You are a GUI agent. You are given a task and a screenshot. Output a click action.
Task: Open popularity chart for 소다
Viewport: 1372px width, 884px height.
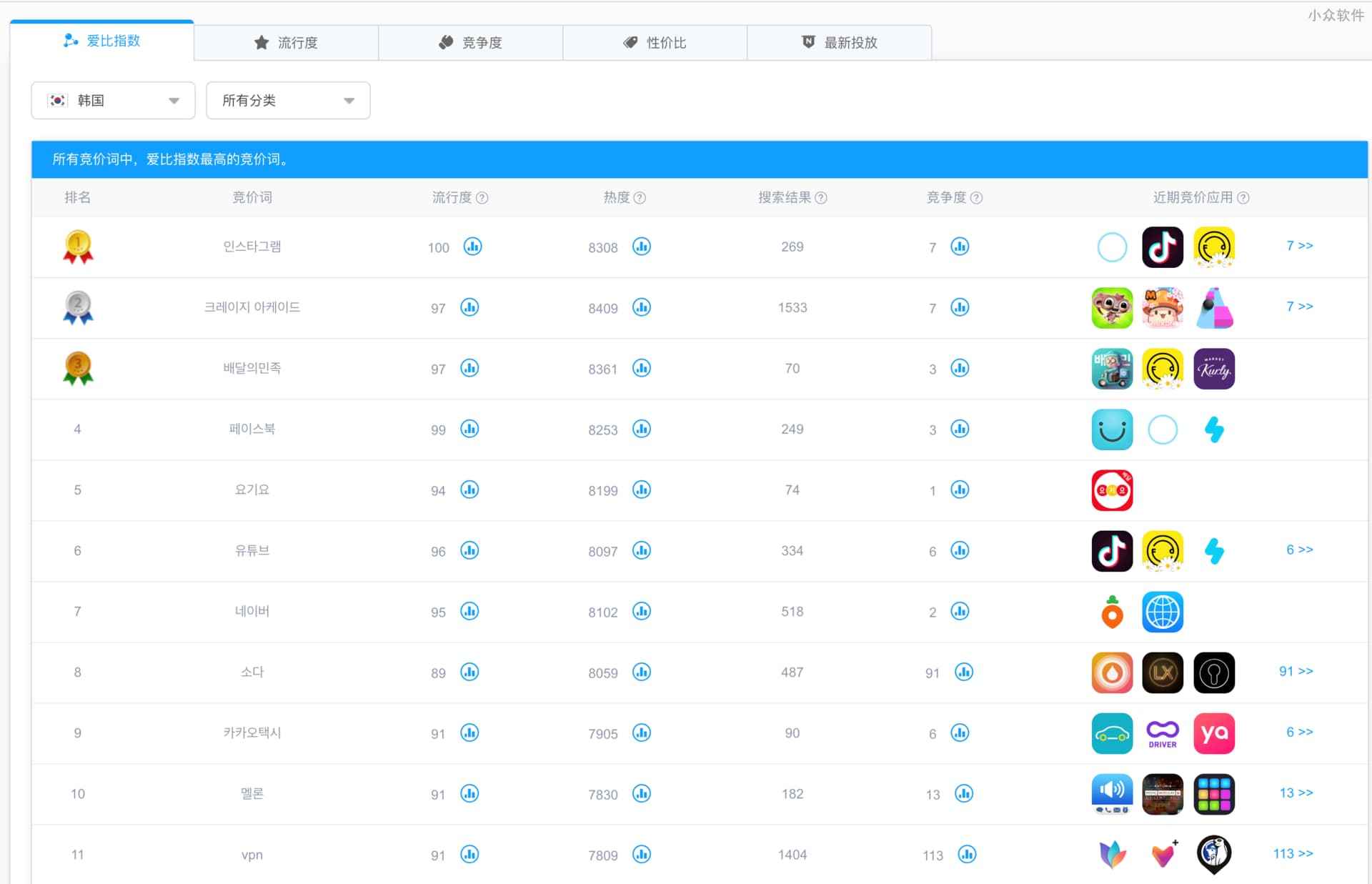(469, 672)
